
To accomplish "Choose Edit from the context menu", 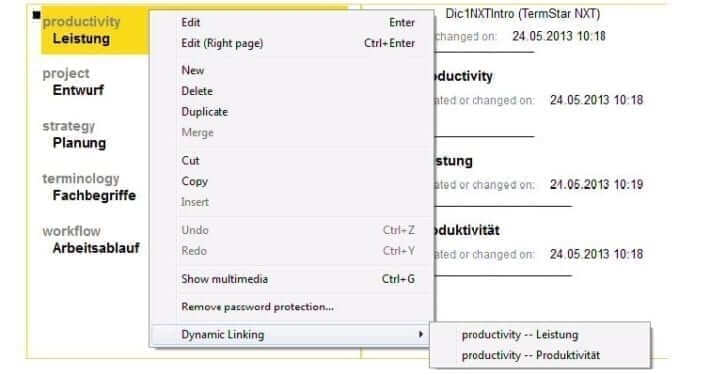I will (x=298, y=22).
